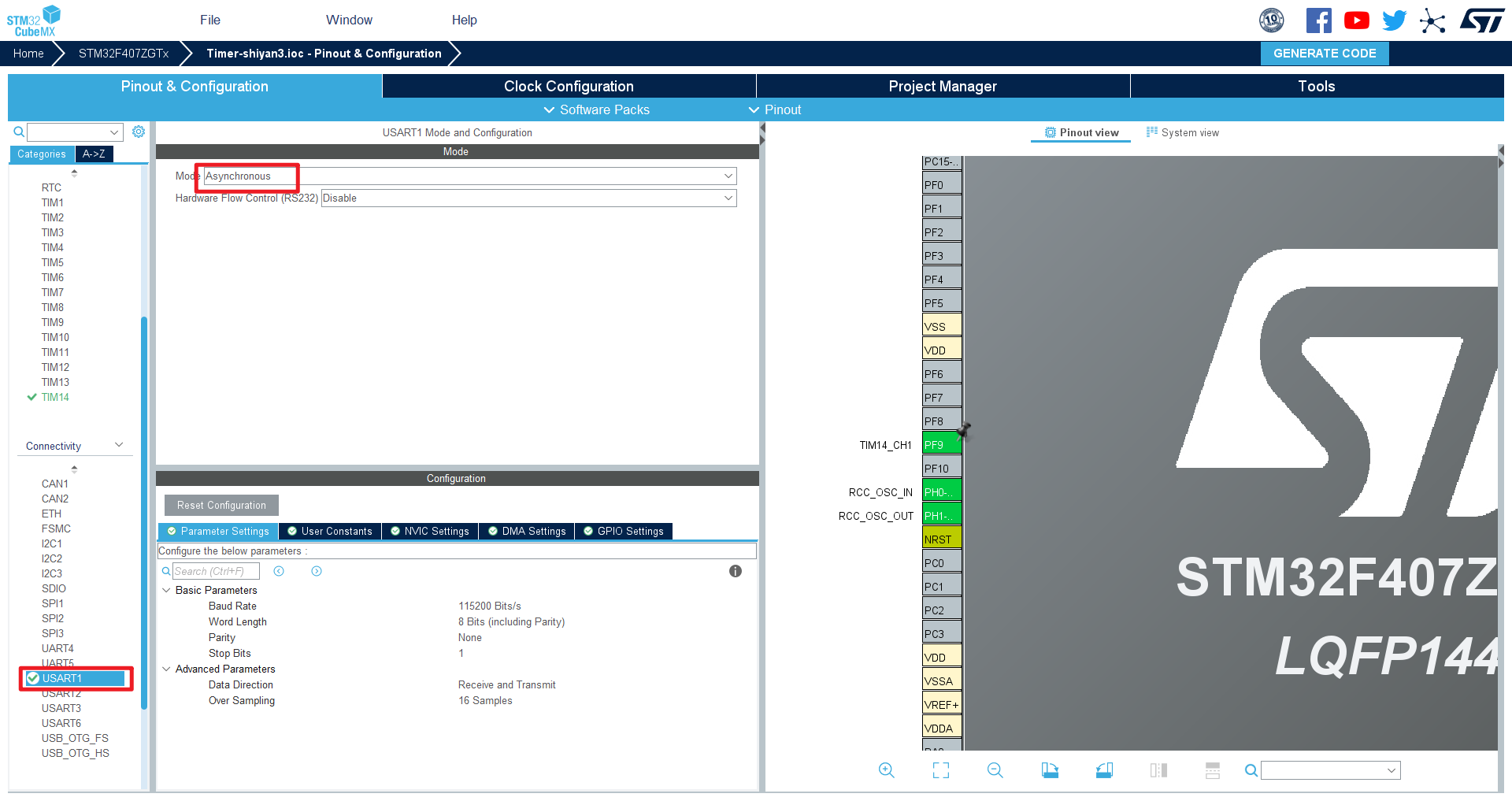This screenshot has height=801, width=1512.
Task: Click the peripheral search magnifier icon
Action: pos(19,132)
